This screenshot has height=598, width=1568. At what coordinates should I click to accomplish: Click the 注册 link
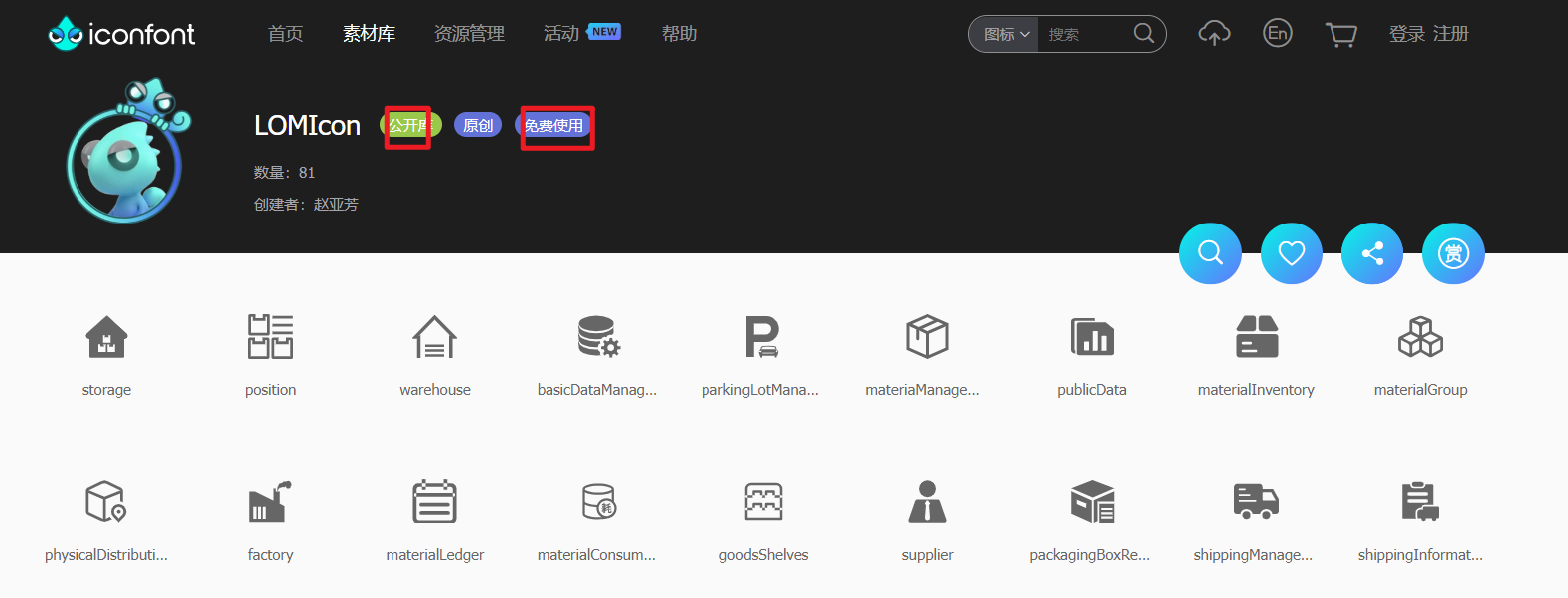[1451, 34]
